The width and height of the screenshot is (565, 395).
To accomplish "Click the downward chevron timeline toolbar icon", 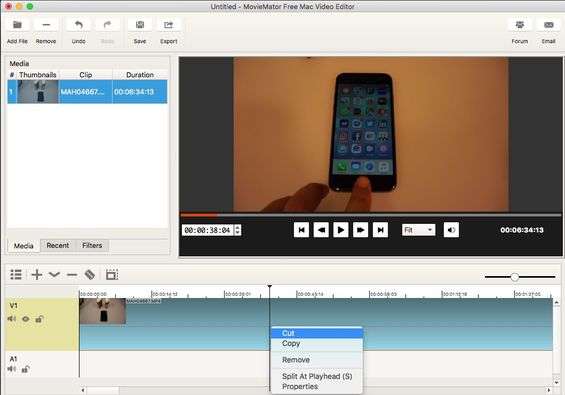I will coord(54,275).
